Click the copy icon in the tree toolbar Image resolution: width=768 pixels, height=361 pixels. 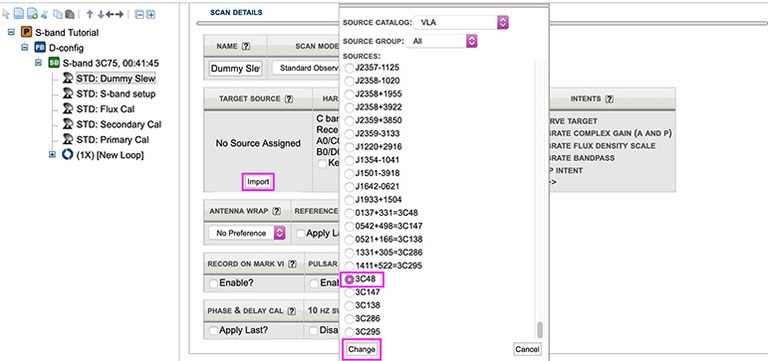coord(58,14)
